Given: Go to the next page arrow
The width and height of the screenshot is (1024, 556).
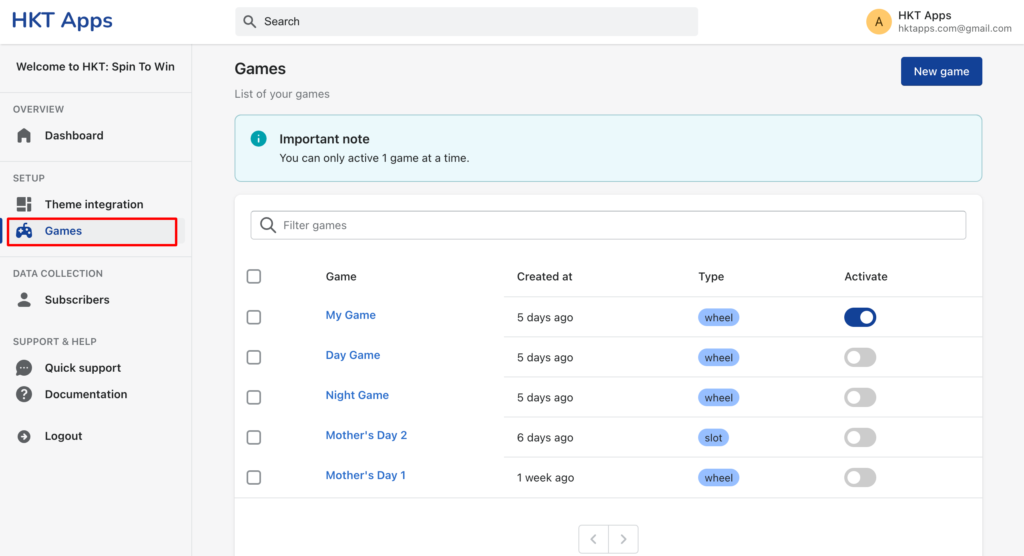Looking at the screenshot, I should 624,539.
